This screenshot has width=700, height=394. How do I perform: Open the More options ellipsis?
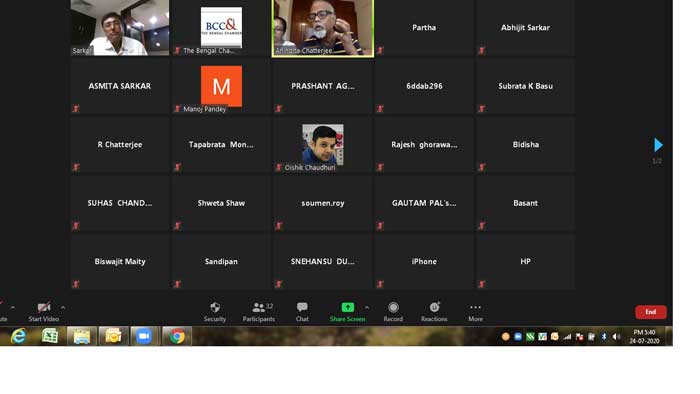tap(475, 311)
